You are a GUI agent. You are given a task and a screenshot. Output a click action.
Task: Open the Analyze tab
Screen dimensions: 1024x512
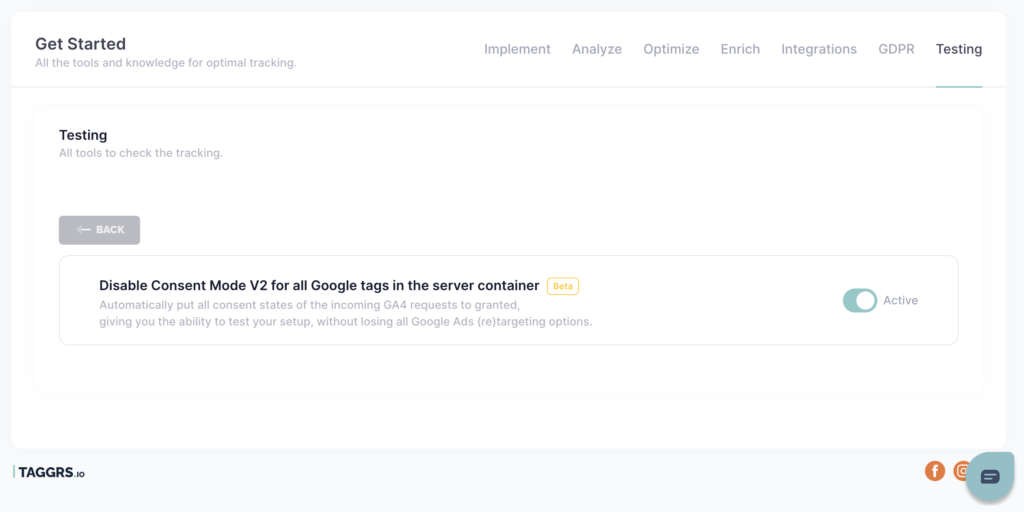tap(597, 49)
